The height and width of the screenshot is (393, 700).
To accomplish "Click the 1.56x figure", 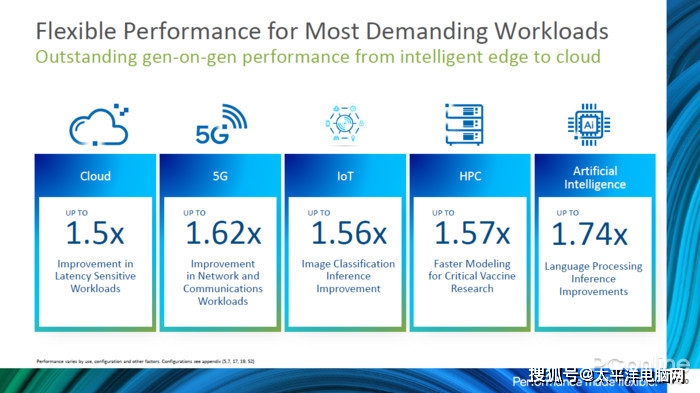I will coord(349,233).
